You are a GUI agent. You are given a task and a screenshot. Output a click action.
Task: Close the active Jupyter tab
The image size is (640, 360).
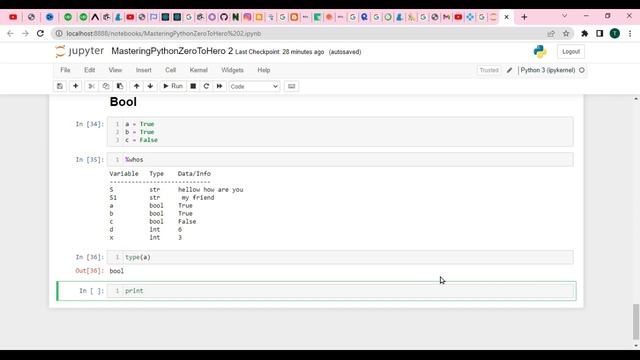pos(506,17)
